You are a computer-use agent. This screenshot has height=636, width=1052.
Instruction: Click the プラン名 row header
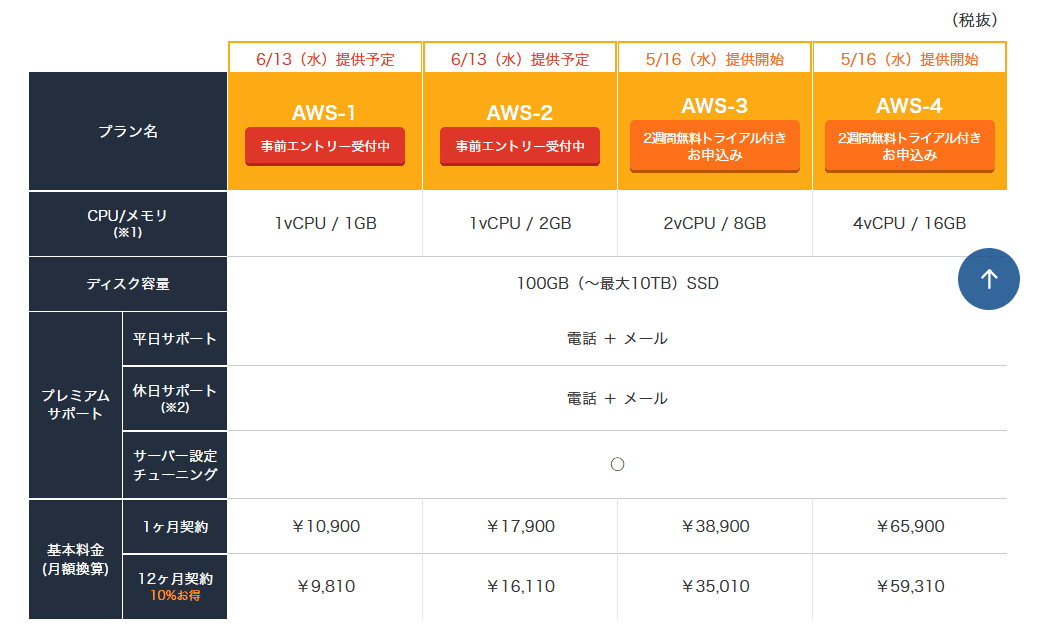click(128, 131)
